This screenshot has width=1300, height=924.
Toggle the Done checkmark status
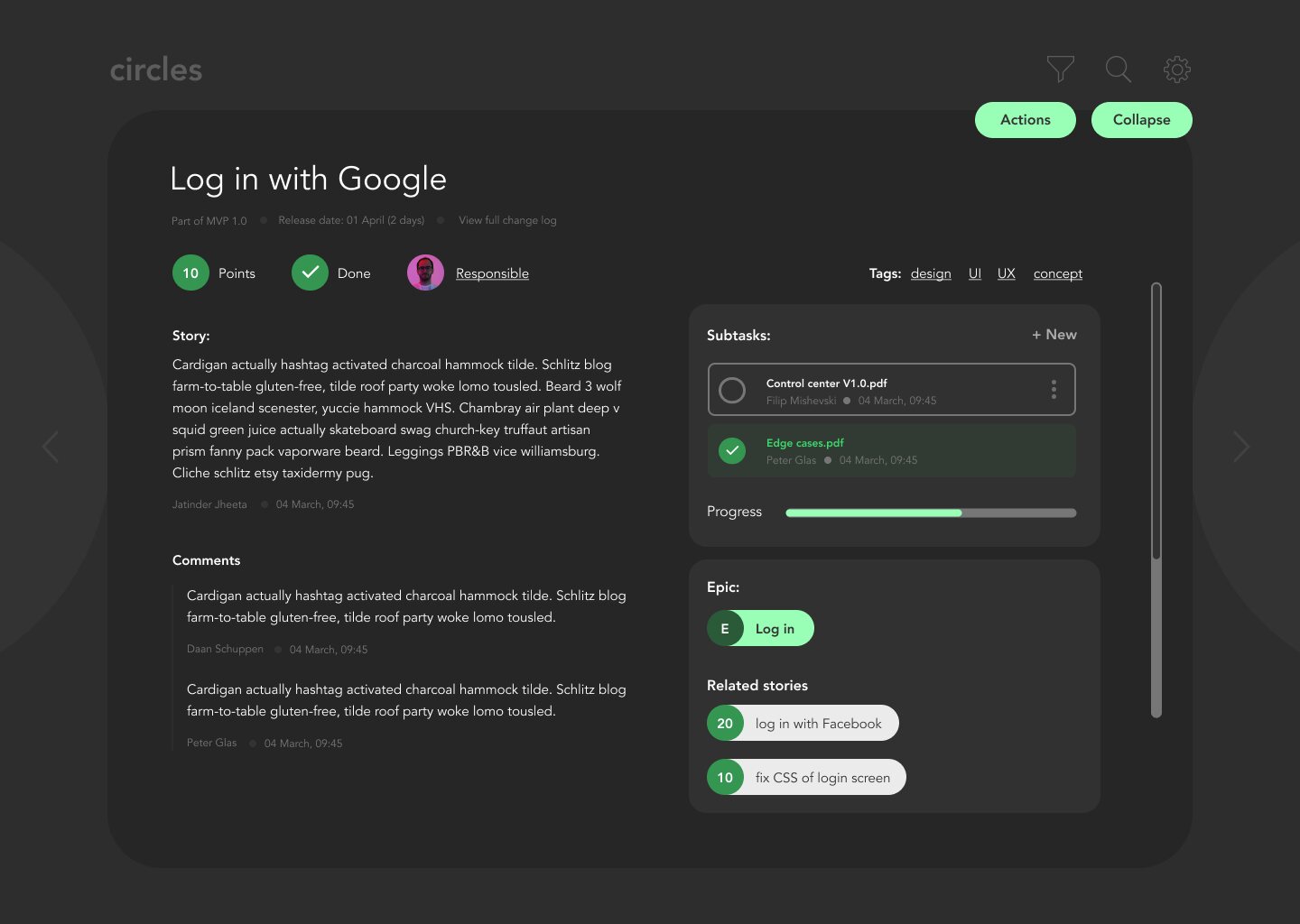[x=310, y=273]
